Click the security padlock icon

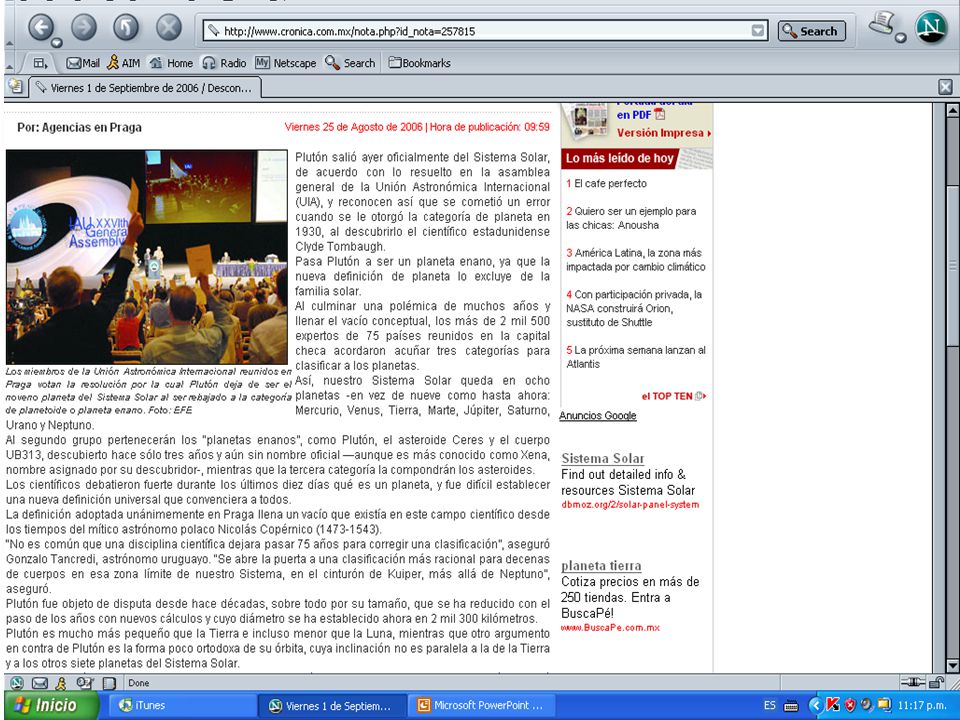coord(936,682)
